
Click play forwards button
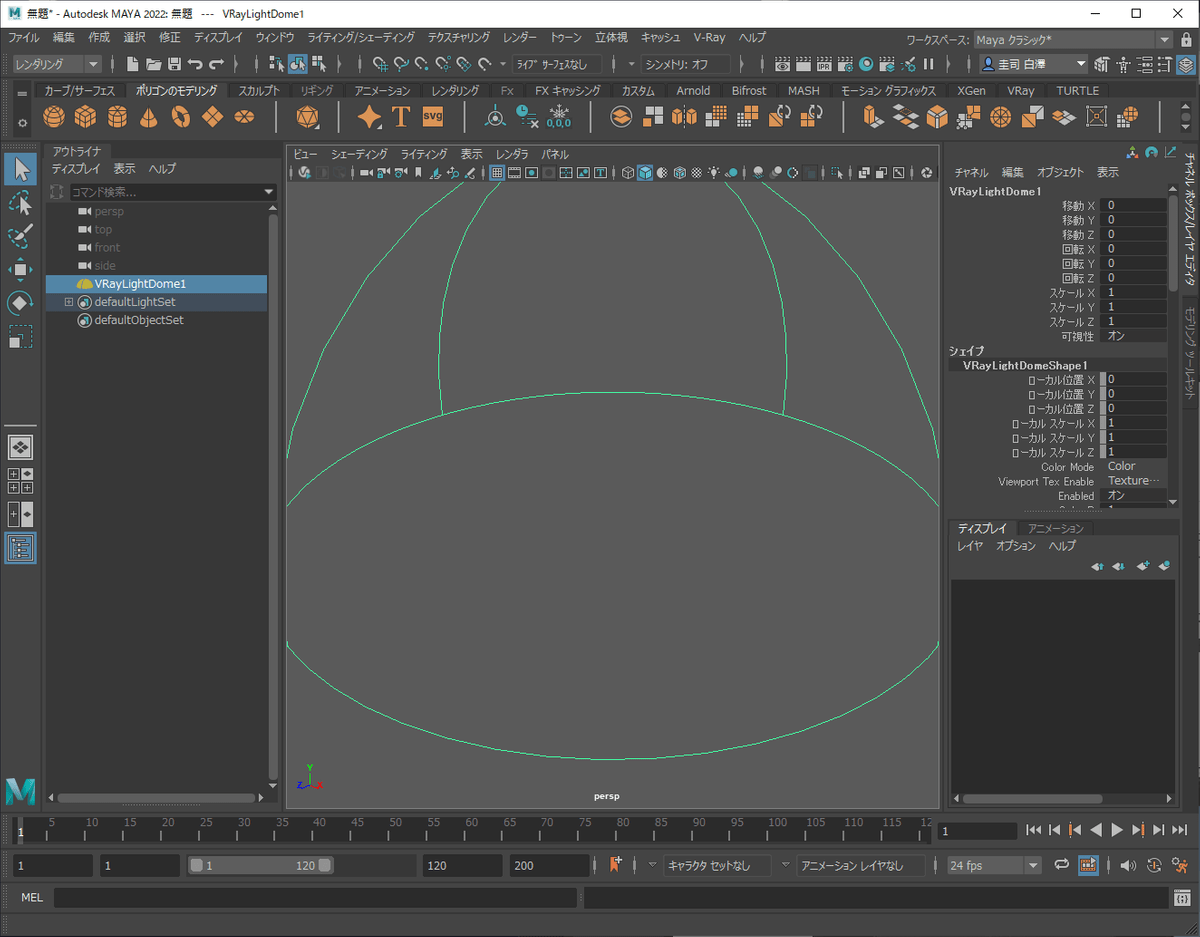pyautogui.click(x=1117, y=830)
